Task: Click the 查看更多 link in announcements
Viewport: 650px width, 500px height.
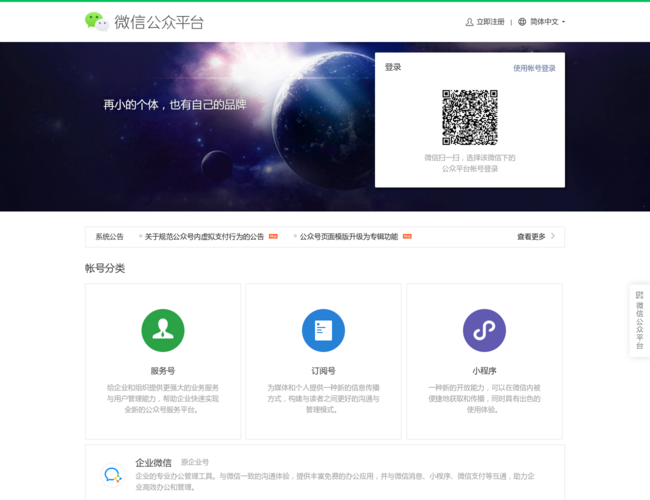Action: click(531, 237)
